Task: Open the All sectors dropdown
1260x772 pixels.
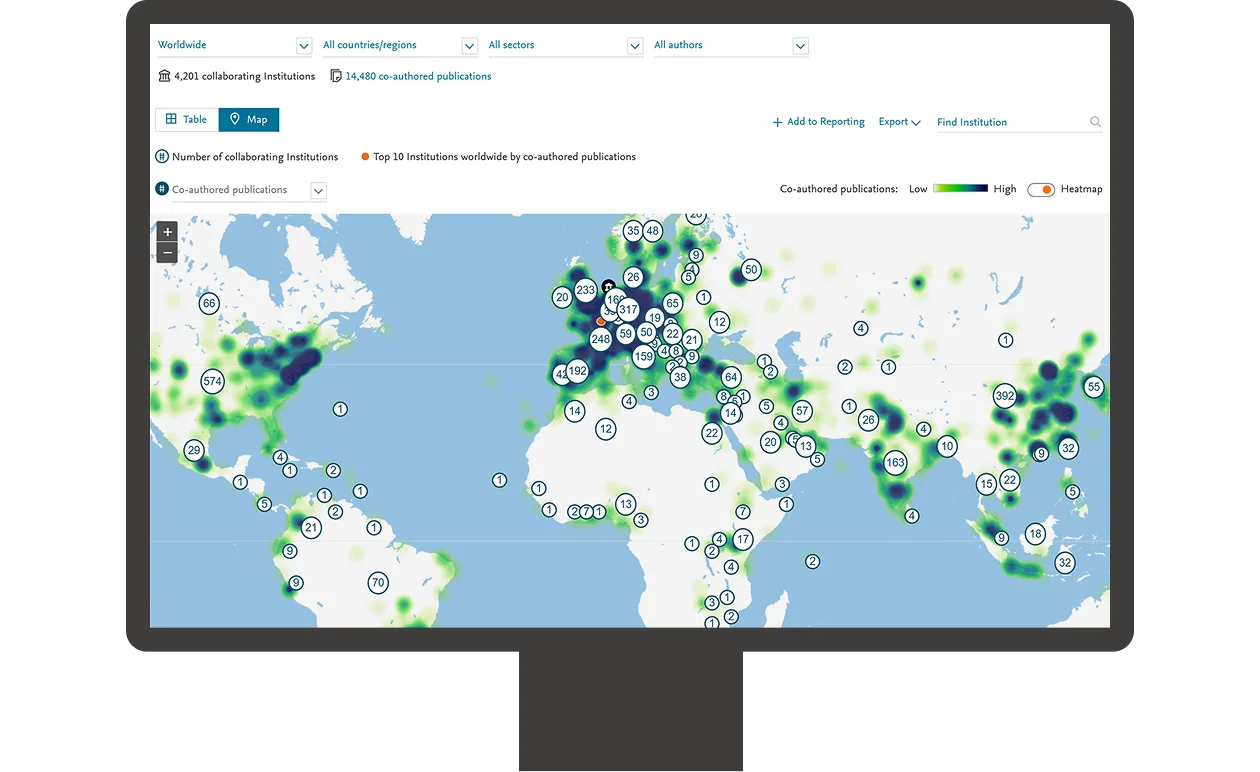Action: coord(634,45)
